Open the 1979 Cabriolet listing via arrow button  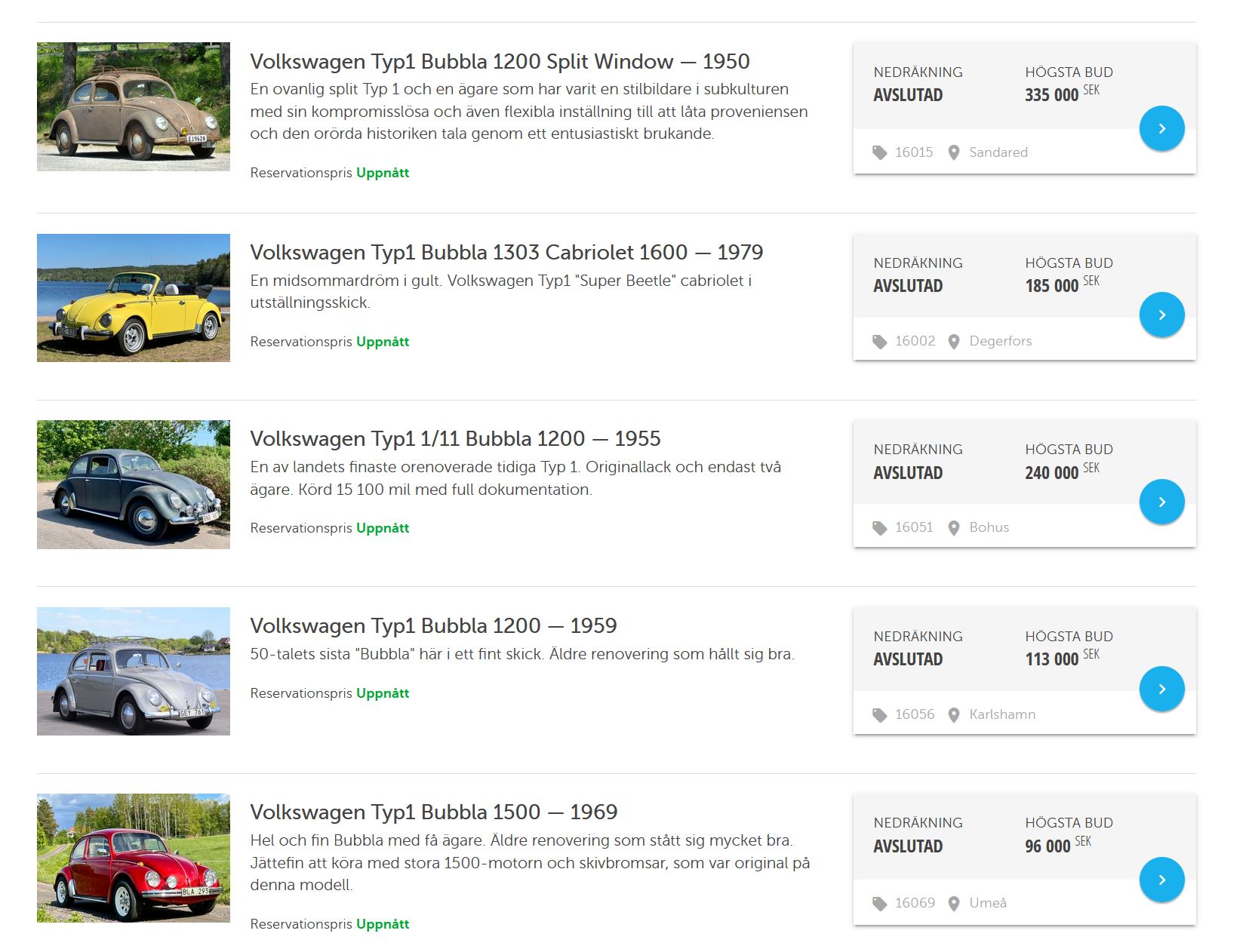(x=1161, y=315)
